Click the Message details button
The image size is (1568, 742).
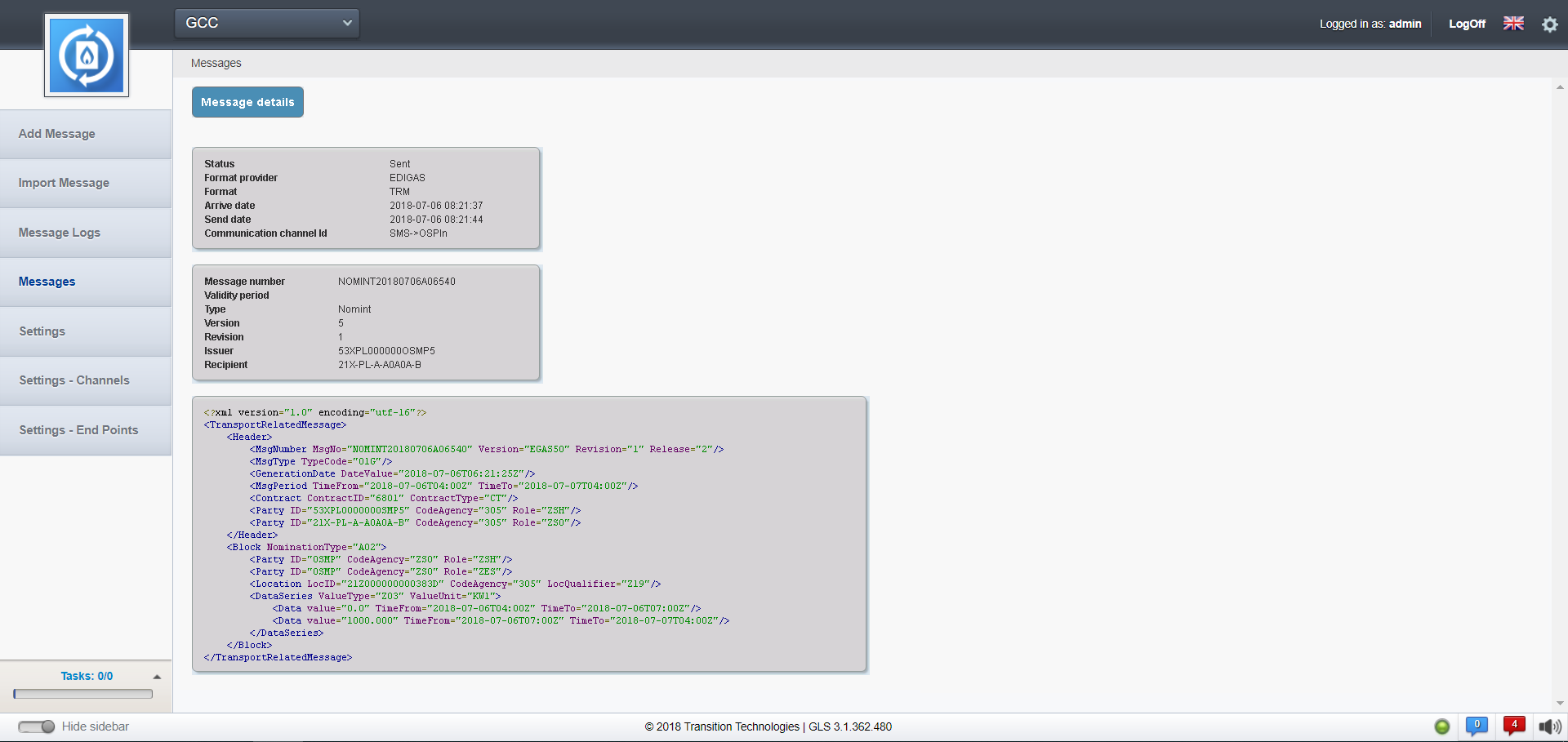(247, 102)
